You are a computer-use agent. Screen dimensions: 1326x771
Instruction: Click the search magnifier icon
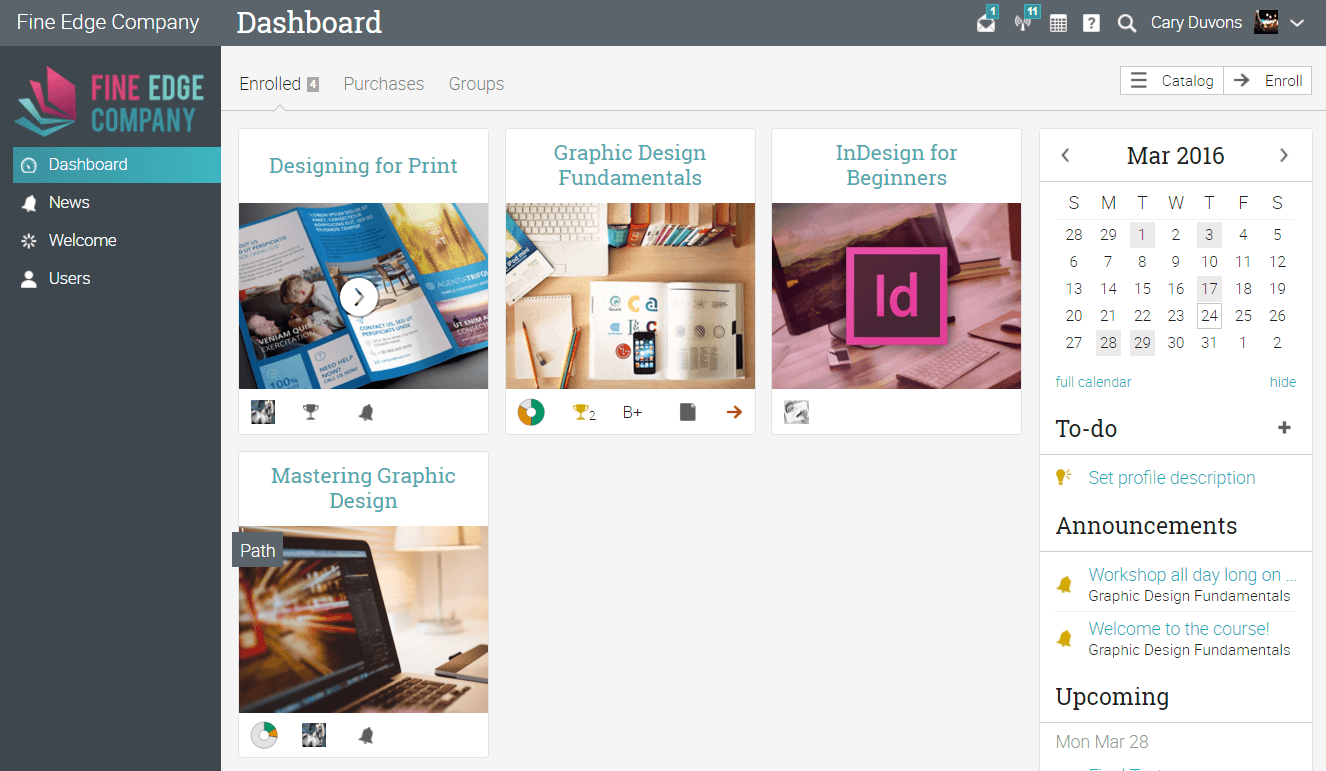[x=1126, y=23]
